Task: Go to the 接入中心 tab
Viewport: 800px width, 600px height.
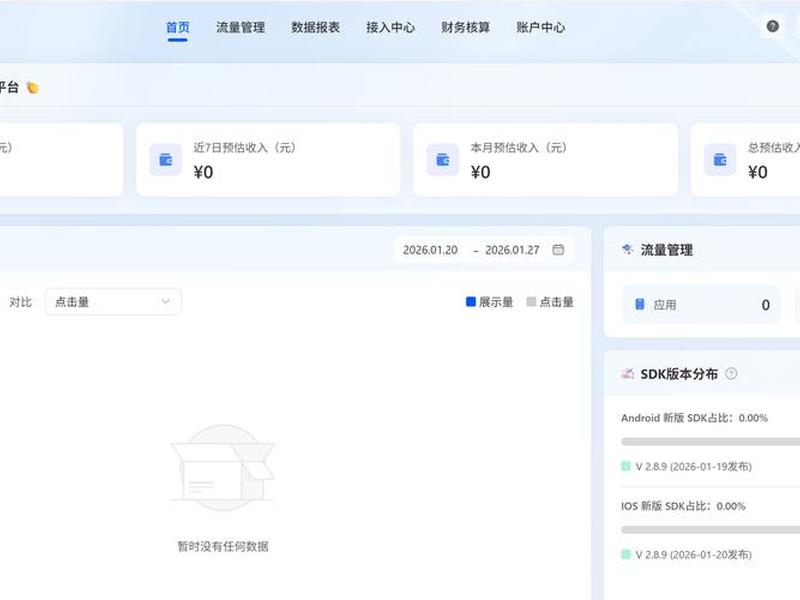Action: tap(390, 27)
